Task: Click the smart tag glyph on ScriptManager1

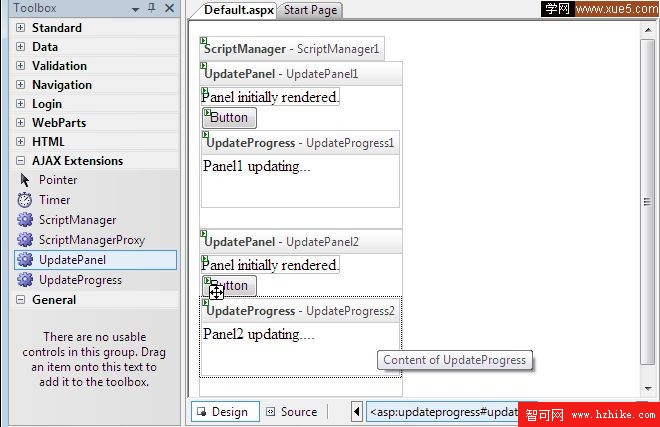Action: (203, 41)
